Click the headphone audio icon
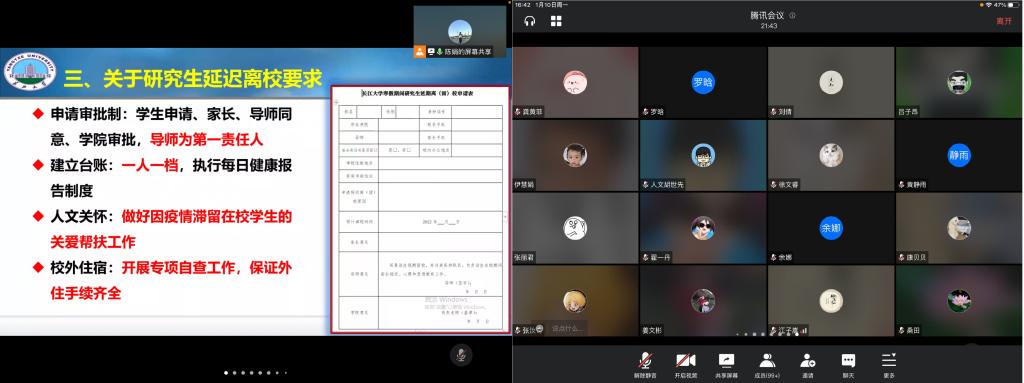 click(530, 21)
